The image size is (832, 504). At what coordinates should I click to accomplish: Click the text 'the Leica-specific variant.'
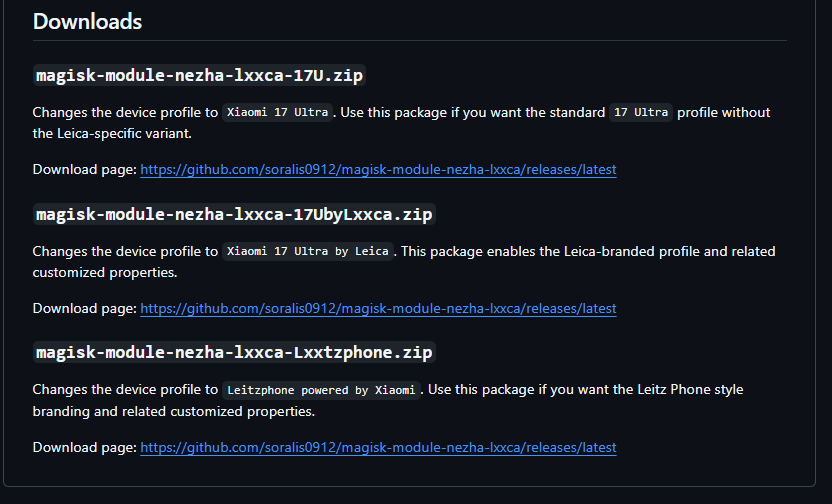(x=112, y=133)
